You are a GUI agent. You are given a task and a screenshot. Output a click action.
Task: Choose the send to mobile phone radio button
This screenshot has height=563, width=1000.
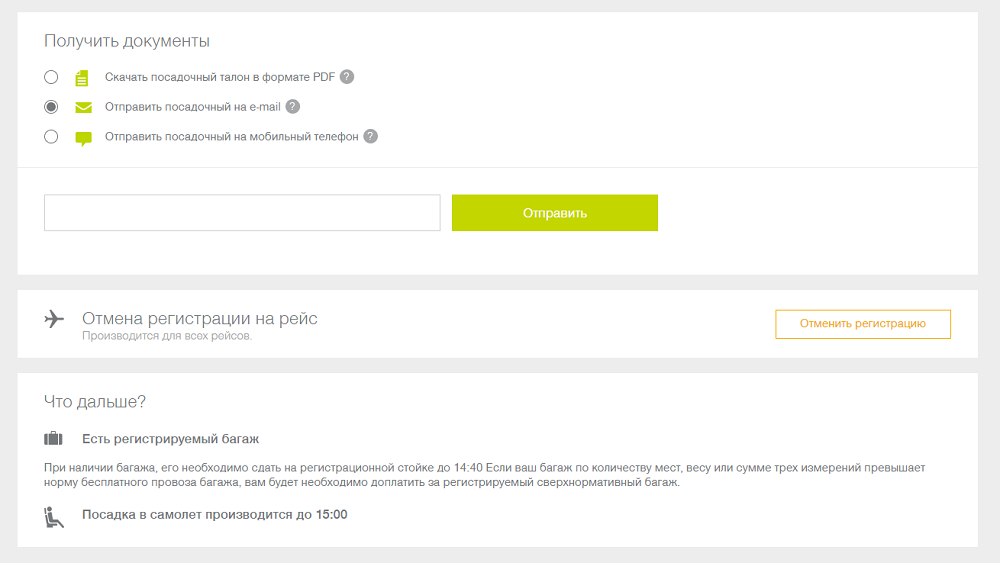tap(51, 137)
